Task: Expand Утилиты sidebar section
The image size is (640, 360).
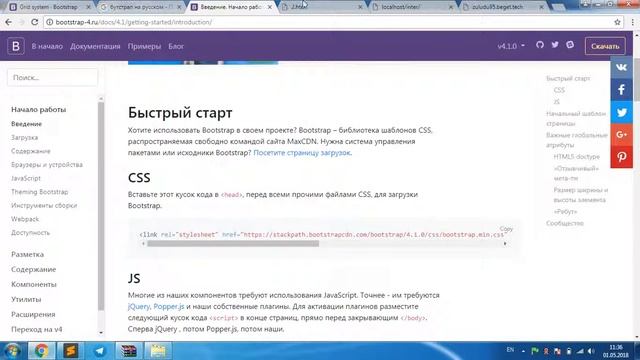Action: click(26, 299)
